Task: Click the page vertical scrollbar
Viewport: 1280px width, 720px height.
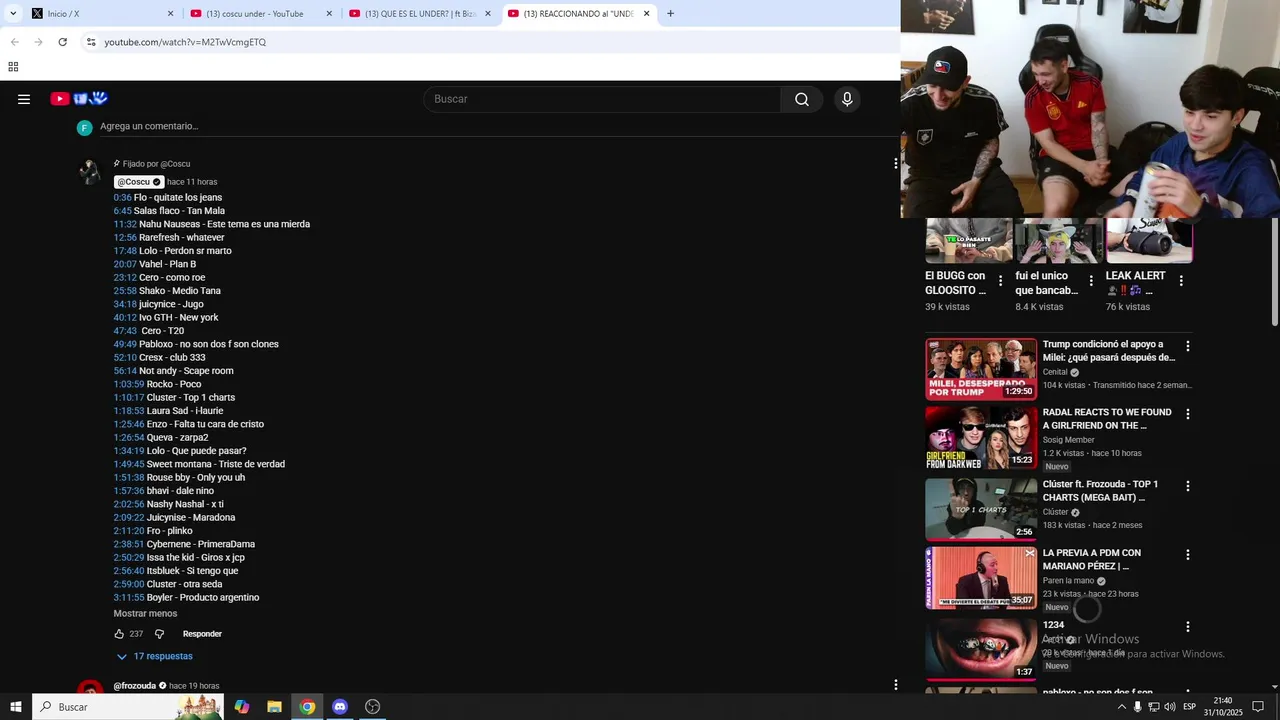Action: [x=1274, y=273]
